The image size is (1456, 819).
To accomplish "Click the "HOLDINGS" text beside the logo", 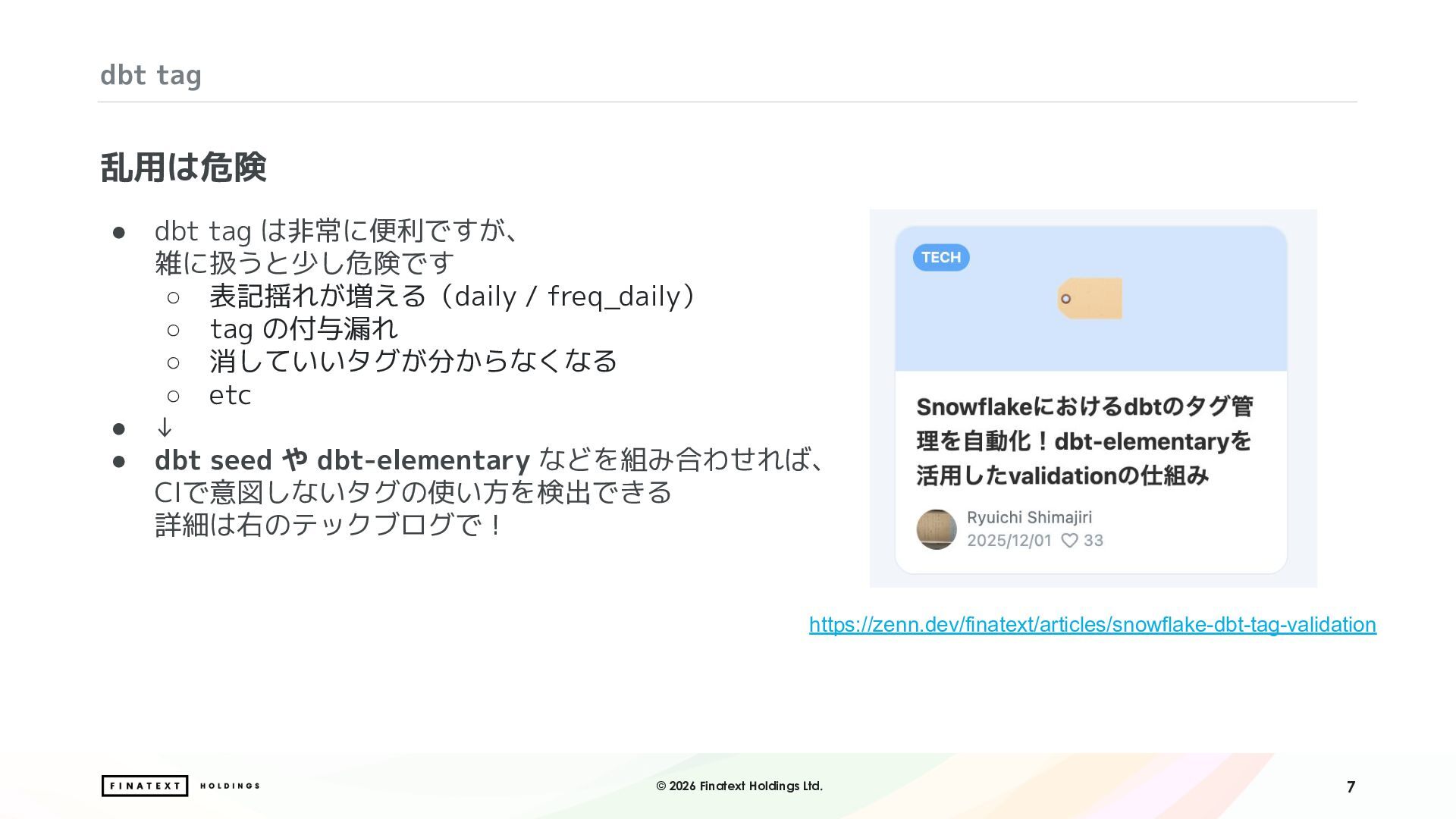I will [x=230, y=786].
